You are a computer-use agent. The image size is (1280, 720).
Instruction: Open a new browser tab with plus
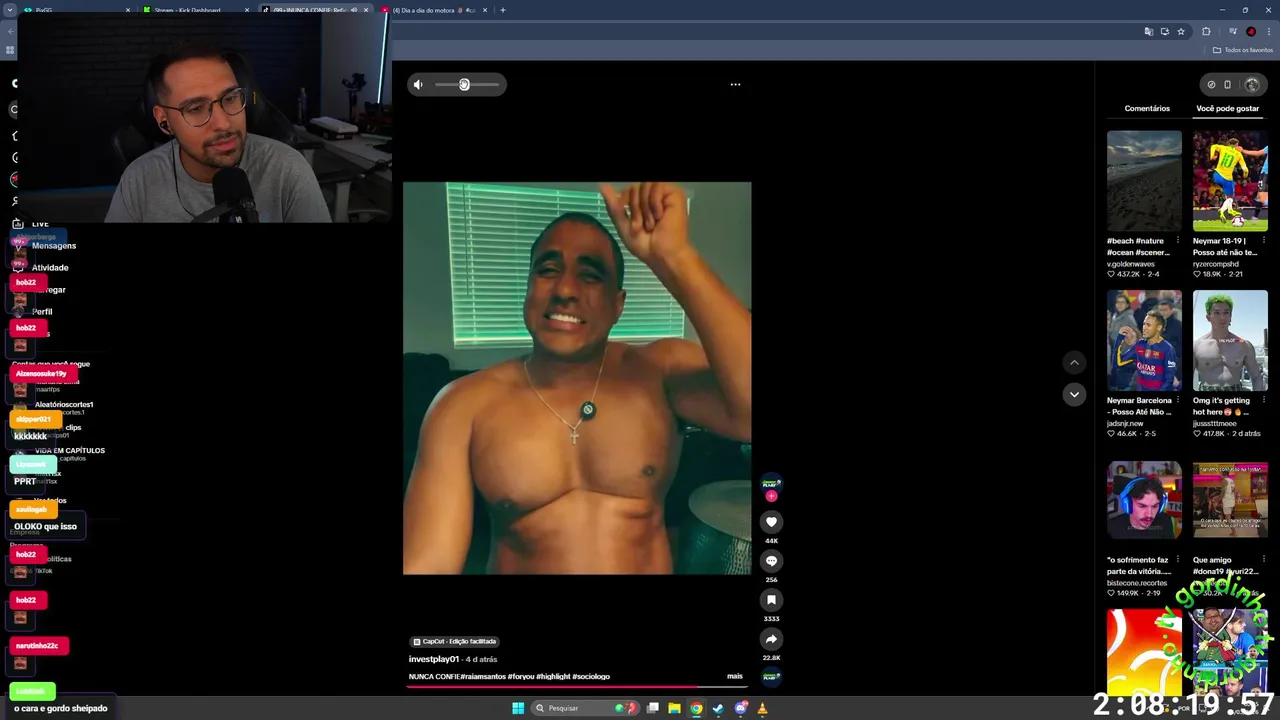pos(503,10)
